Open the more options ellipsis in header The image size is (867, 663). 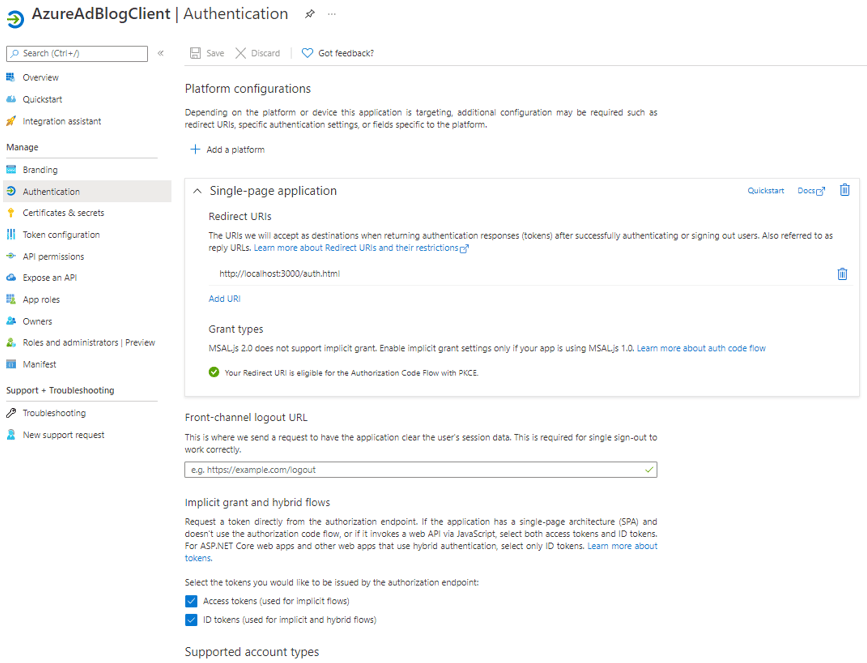pos(332,14)
